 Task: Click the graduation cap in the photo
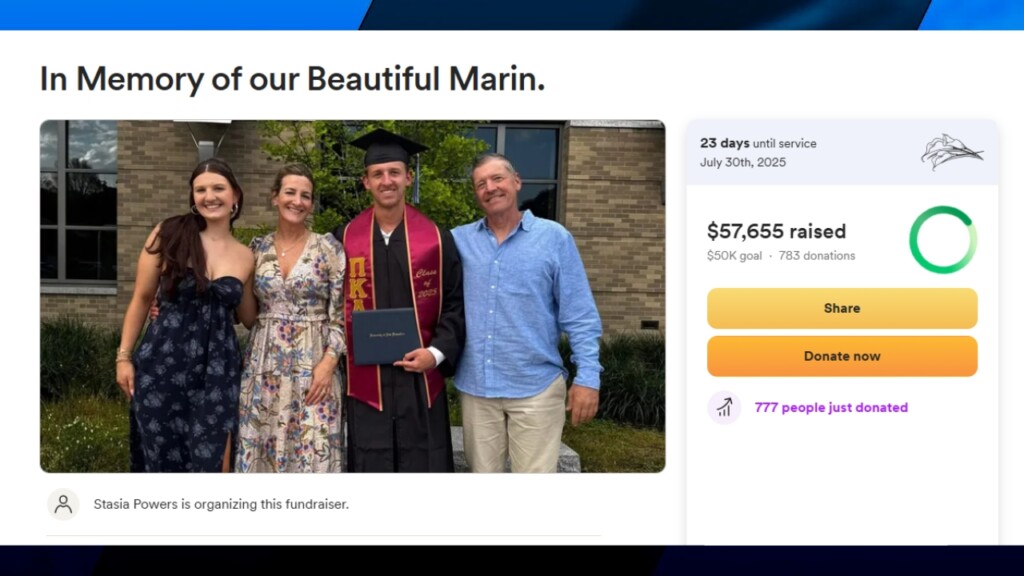[x=387, y=147]
